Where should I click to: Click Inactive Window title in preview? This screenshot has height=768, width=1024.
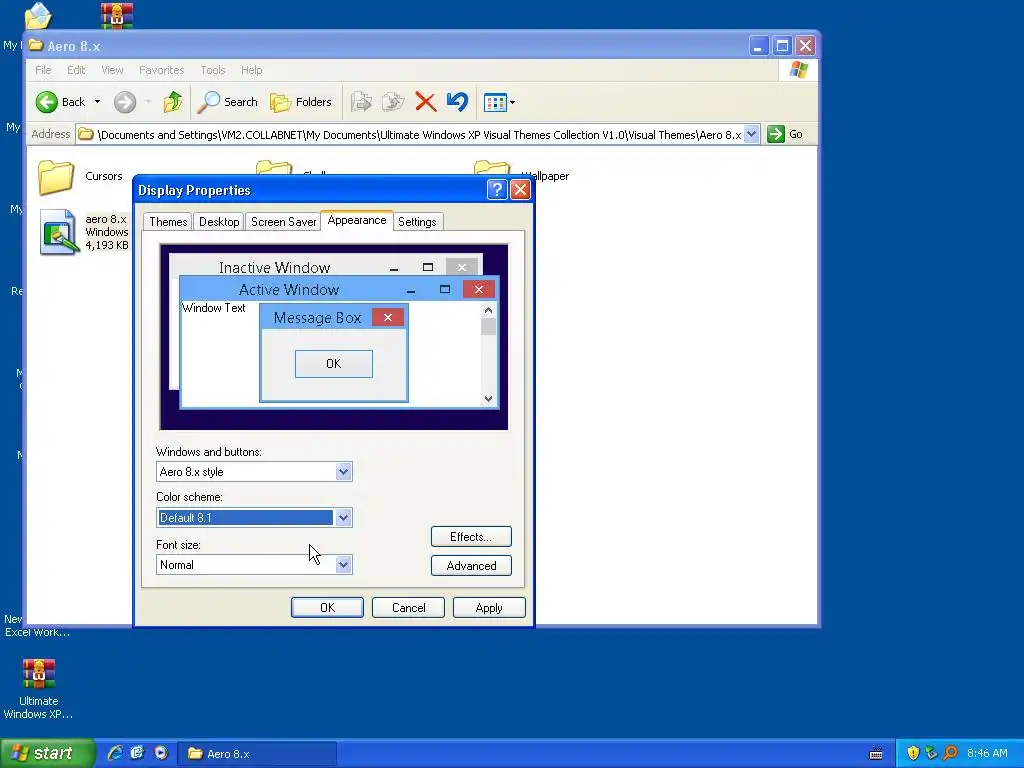[x=274, y=268]
